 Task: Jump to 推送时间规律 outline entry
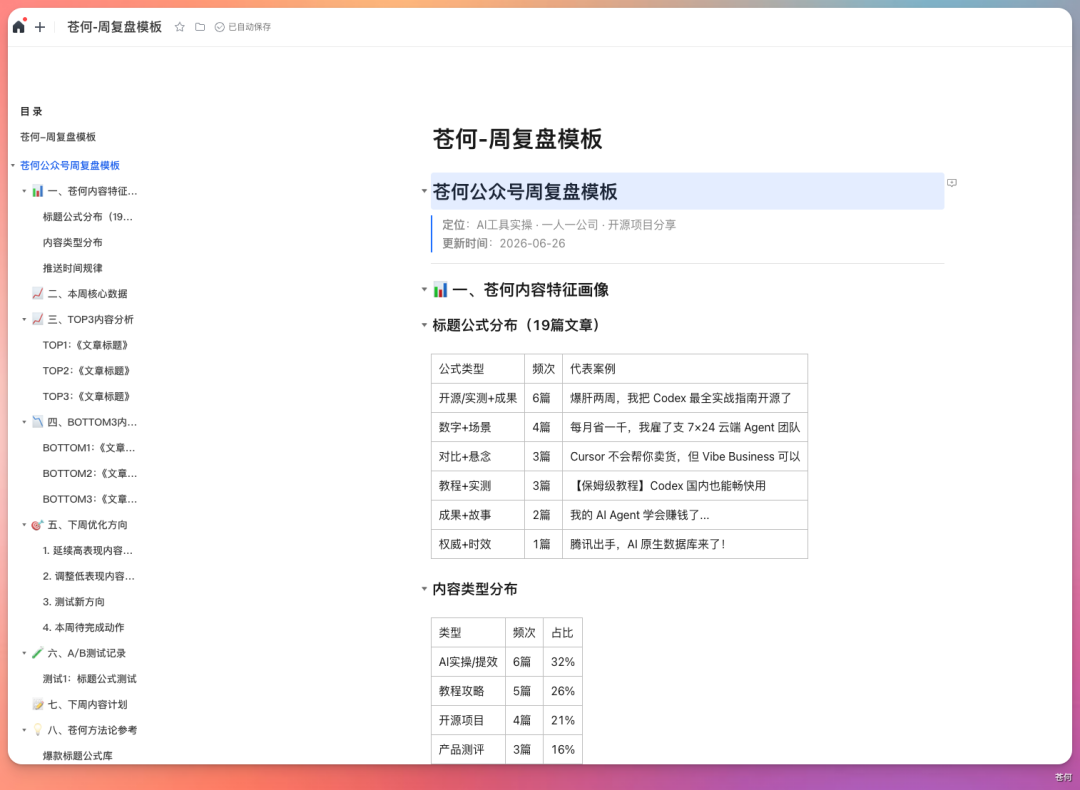pos(72,267)
